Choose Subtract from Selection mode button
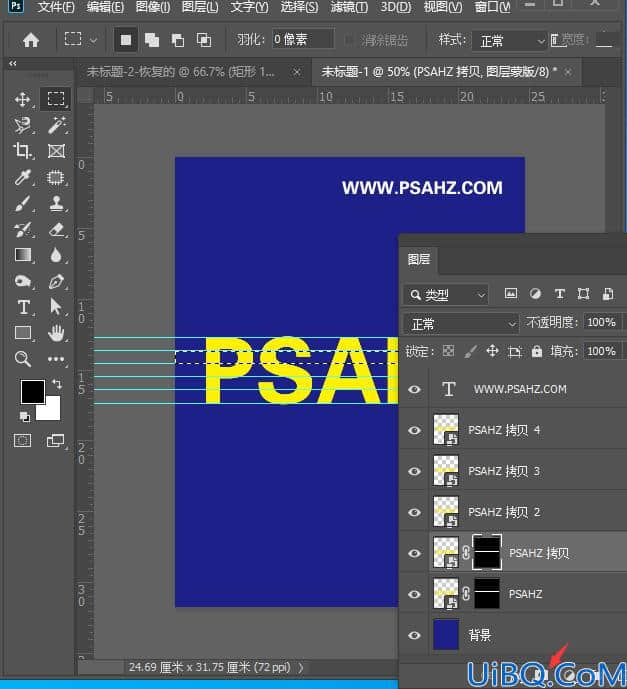This screenshot has height=689, width=627. (178, 40)
